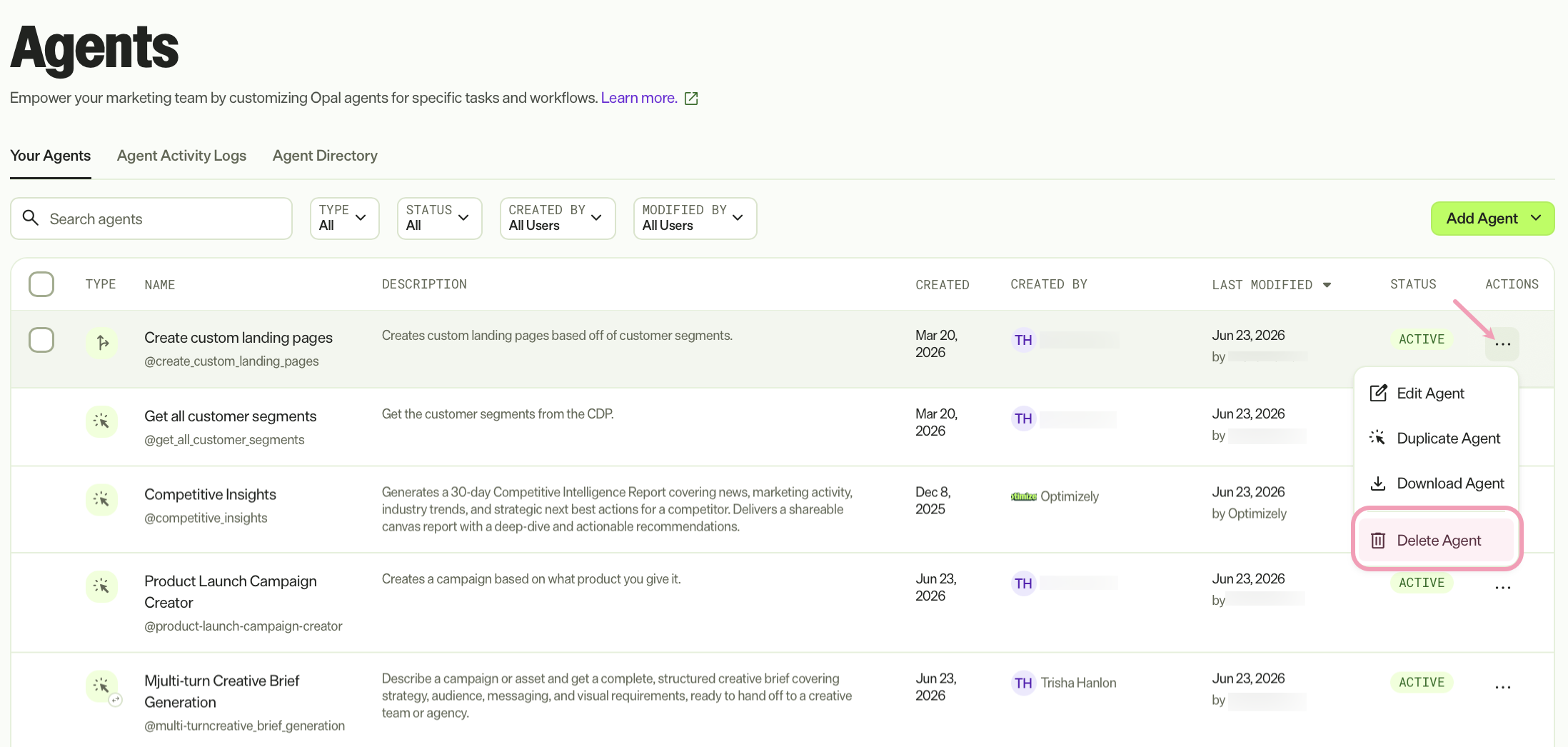Choose Delete Agent from the menu
This screenshot has height=747, width=1568.
1436,541
